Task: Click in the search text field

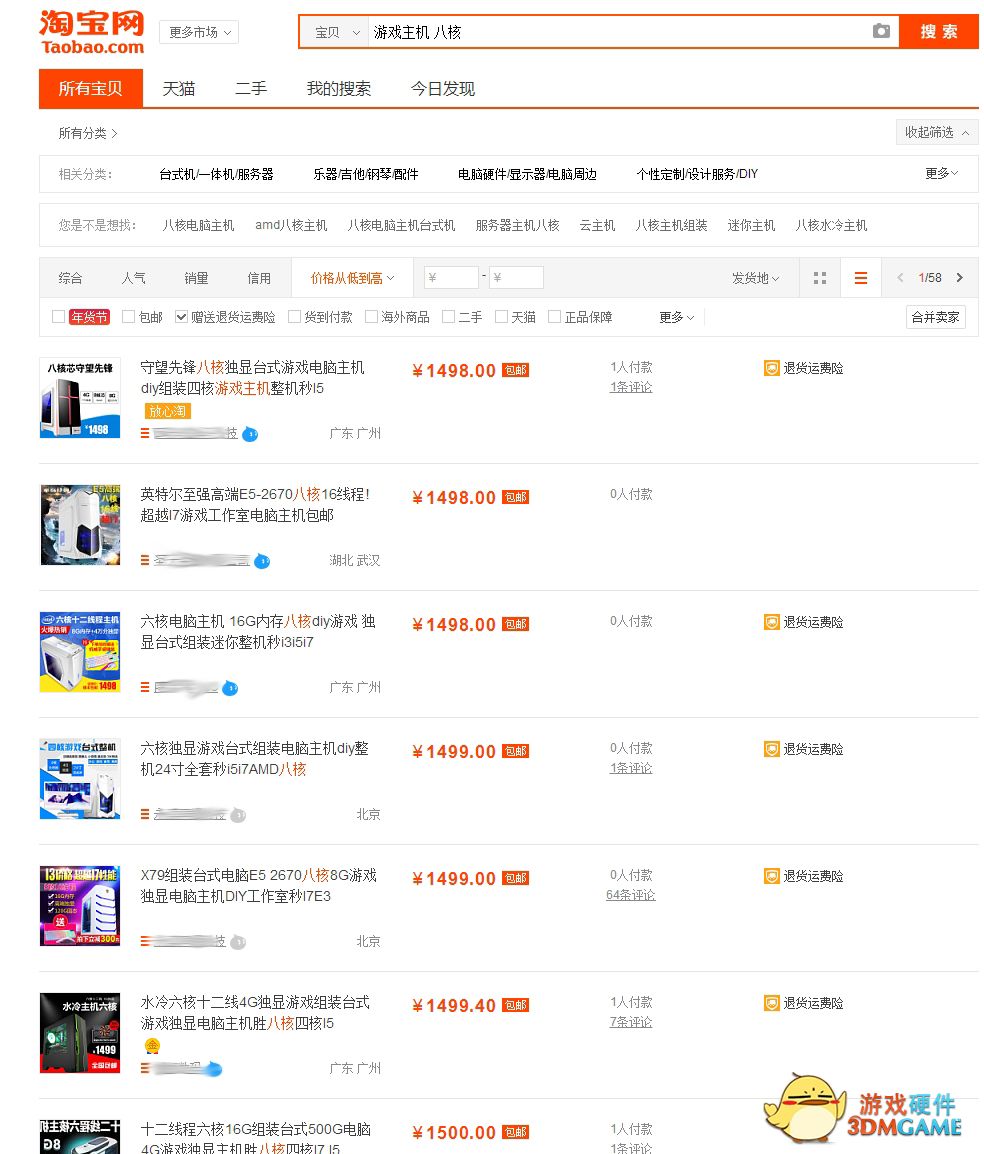Action: tap(618, 32)
